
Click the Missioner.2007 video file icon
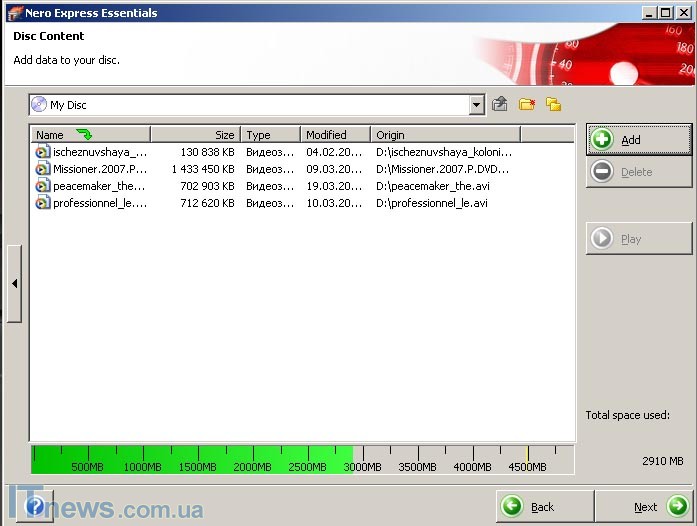coord(42,169)
